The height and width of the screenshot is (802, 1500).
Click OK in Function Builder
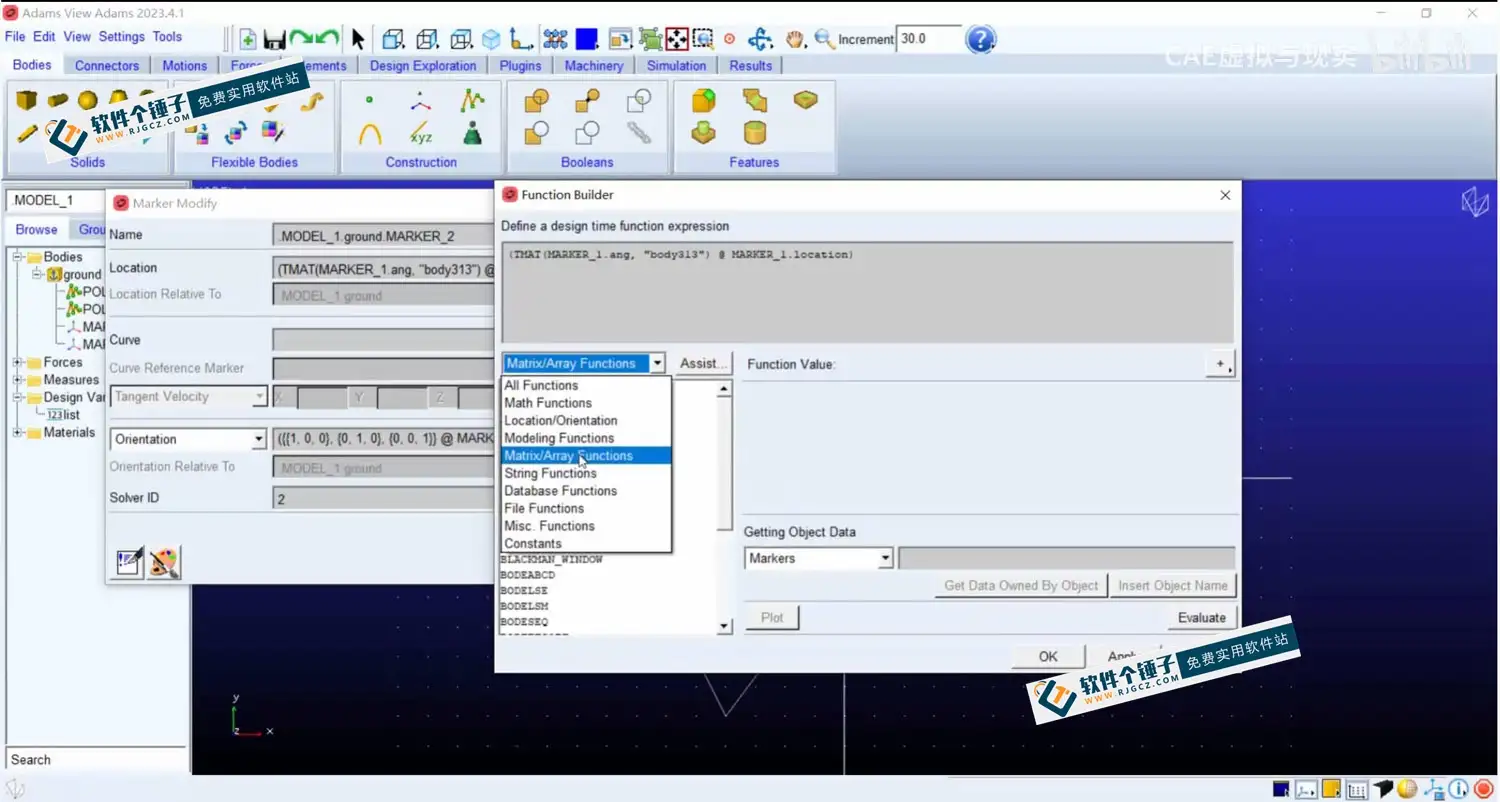tap(1048, 657)
